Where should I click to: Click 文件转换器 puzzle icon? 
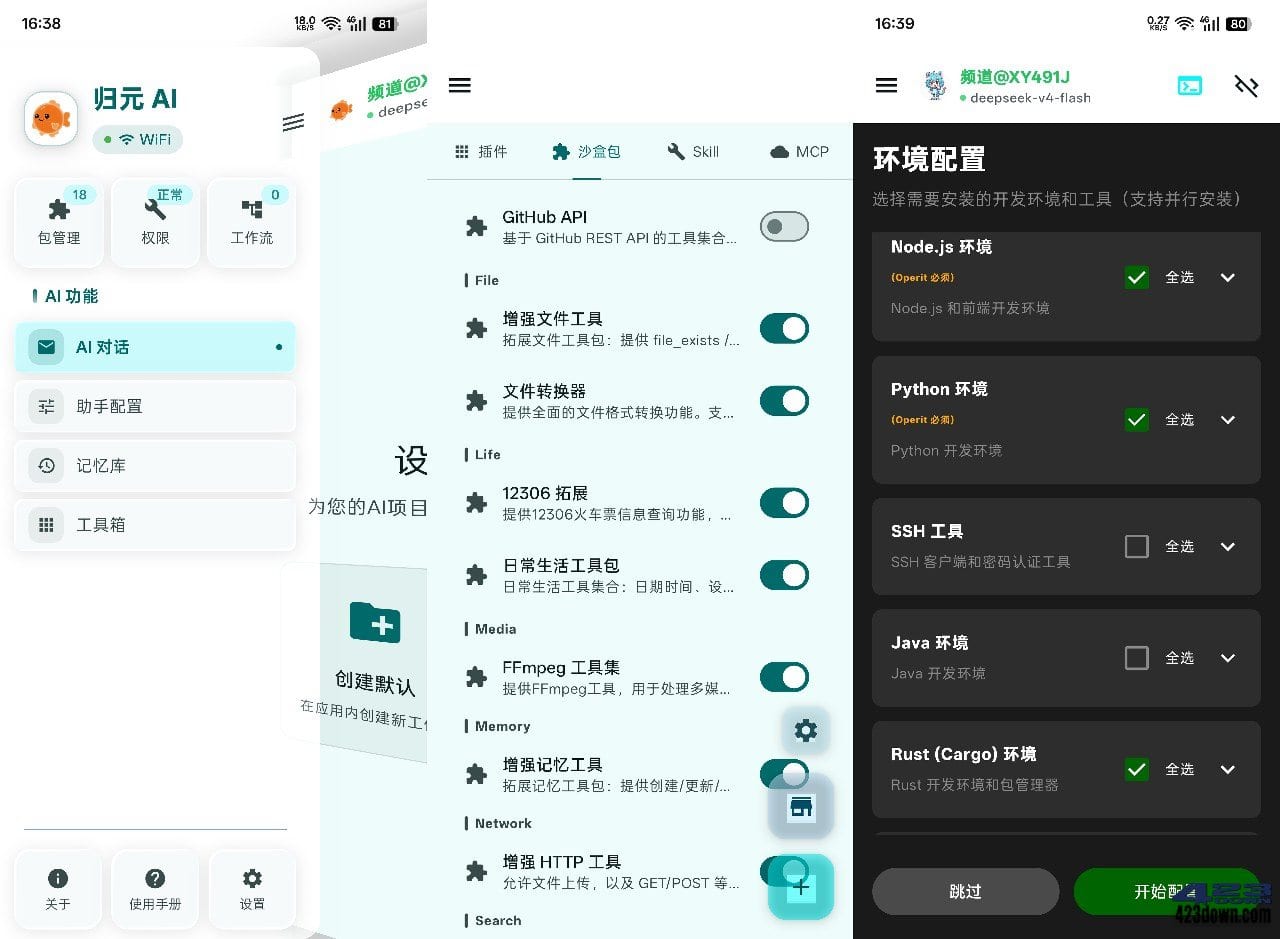point(477,401)
